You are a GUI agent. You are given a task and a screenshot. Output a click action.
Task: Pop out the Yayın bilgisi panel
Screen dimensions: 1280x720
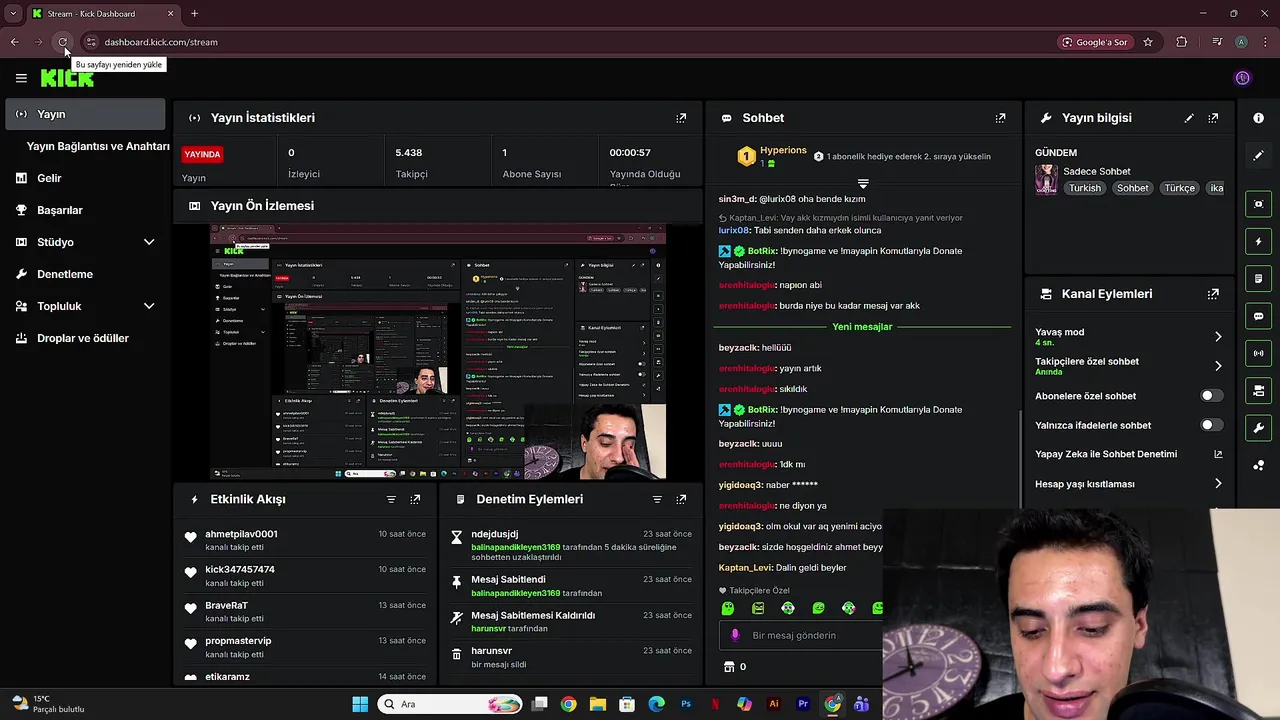coord(1213,118)
